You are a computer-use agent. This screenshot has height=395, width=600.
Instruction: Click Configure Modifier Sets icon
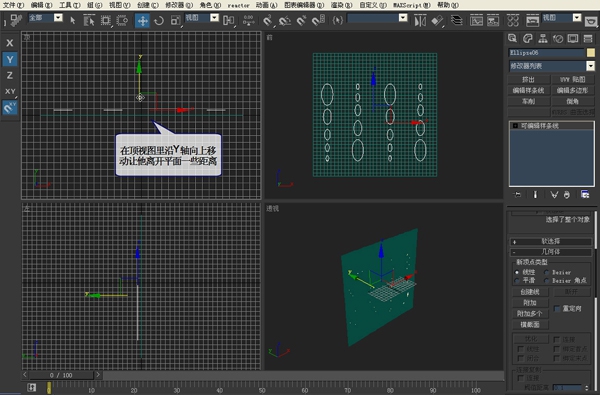point(585,195)
